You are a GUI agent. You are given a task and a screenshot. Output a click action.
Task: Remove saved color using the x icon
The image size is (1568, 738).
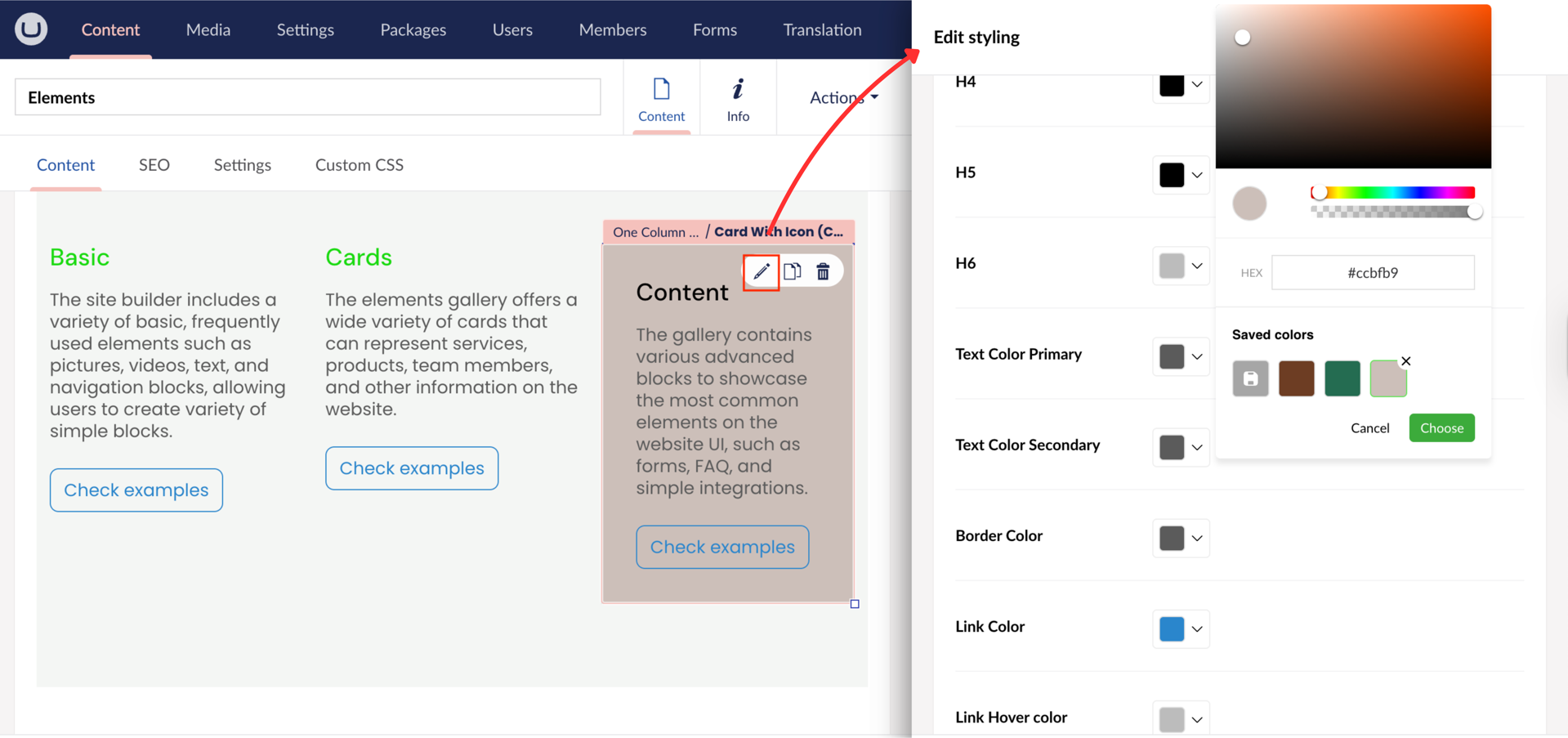pyautogui.click(x=1405, y=361)
